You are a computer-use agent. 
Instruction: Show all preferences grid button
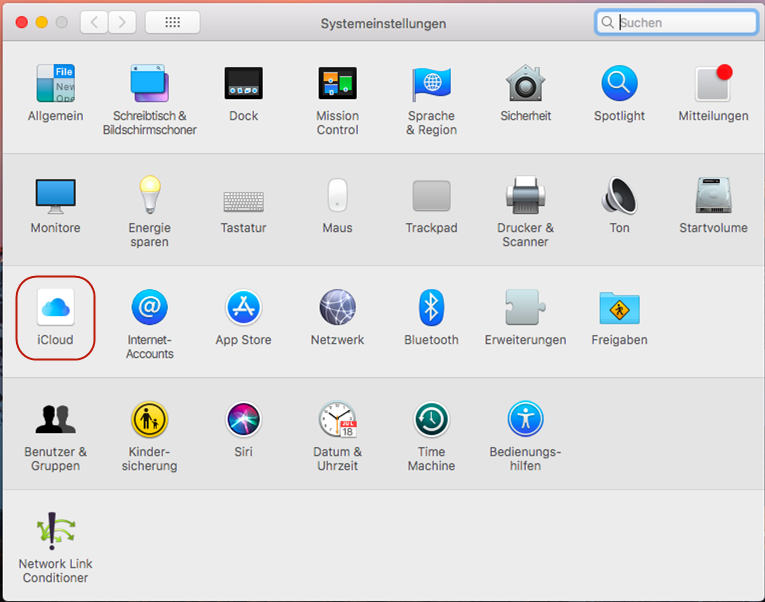[x=173, y=22]
